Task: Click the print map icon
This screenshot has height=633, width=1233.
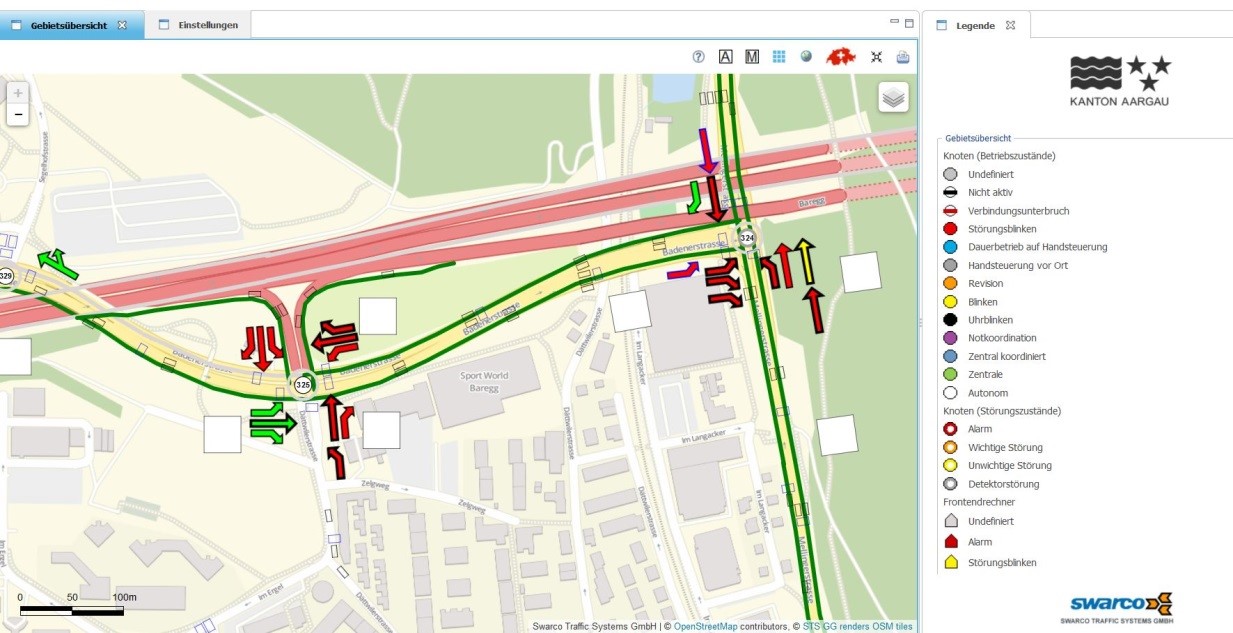Action: [903, 57]
